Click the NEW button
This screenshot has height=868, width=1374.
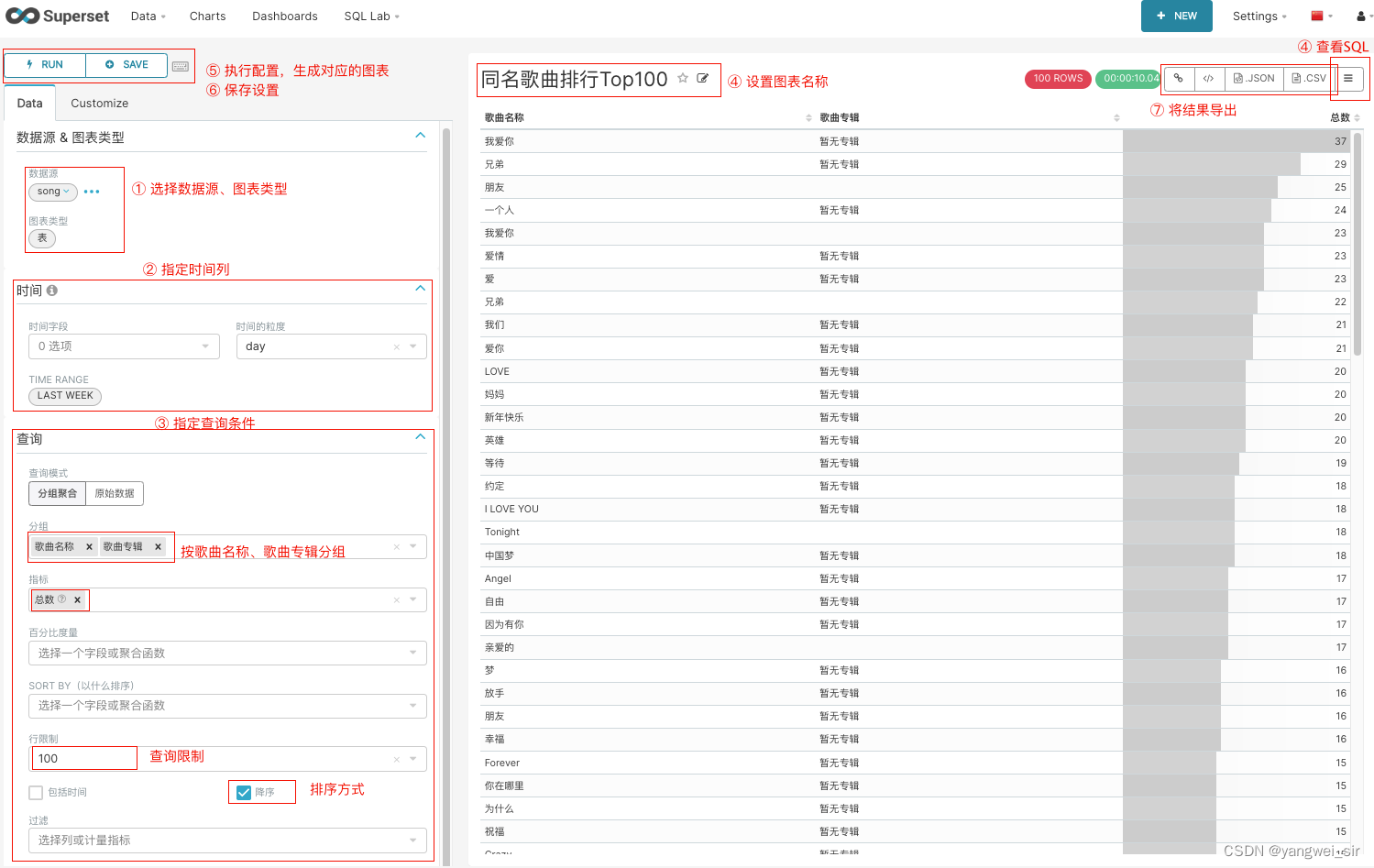1177,16
